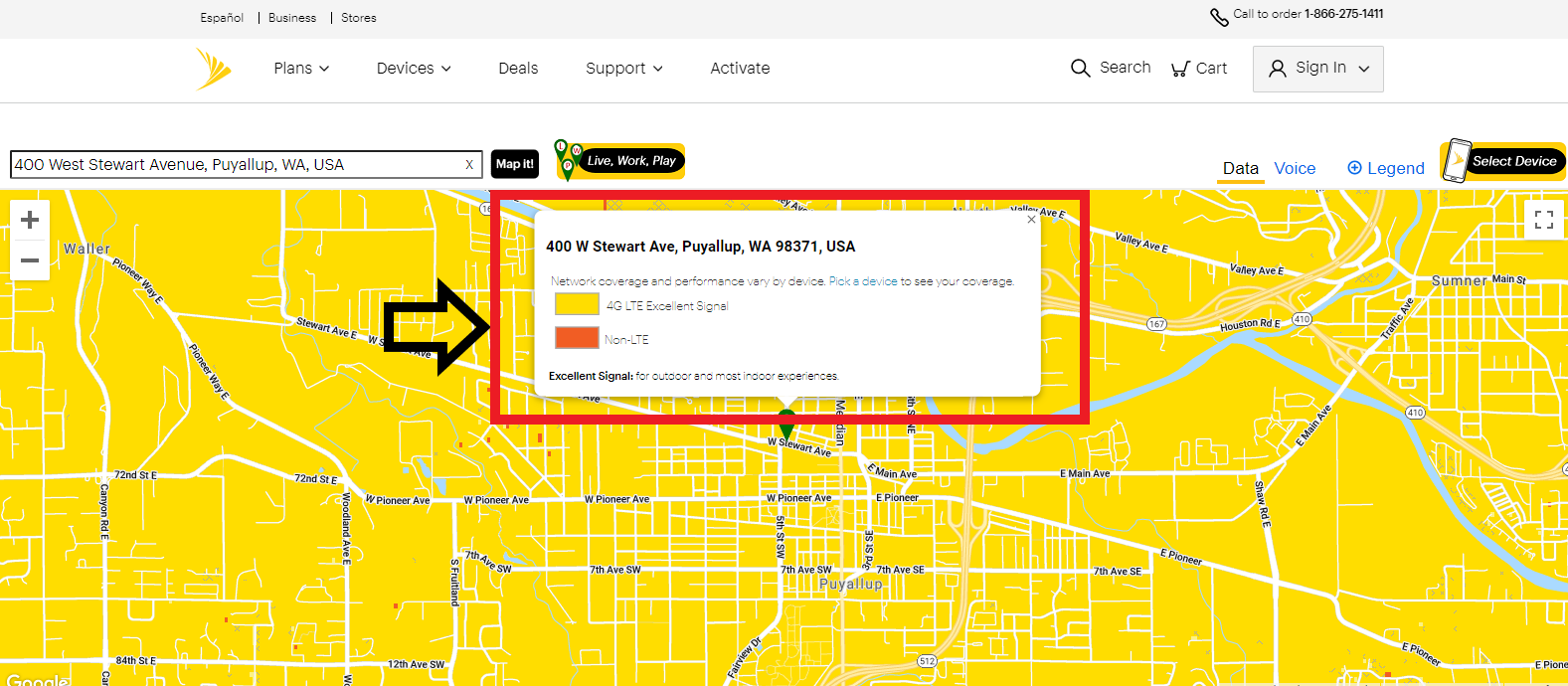This screenshot has height=686, width=1568.
Task: Zoom out on the map
Action: click(30, 260)
